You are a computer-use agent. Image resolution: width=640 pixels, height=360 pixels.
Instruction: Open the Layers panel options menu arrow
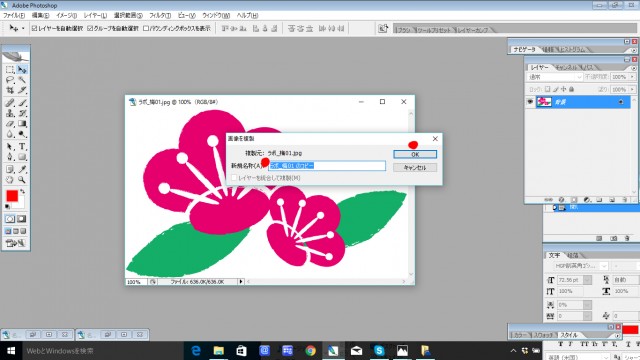point(634,68)
